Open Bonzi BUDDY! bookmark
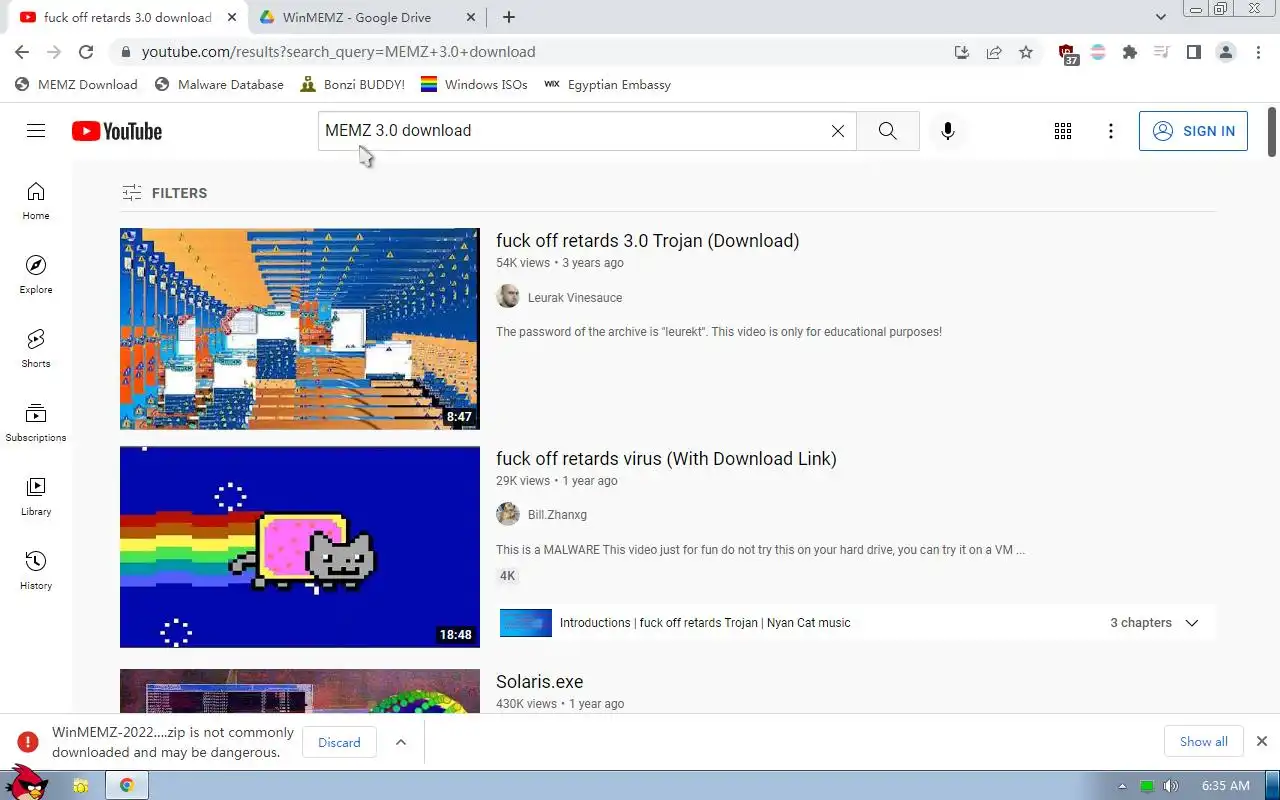The image size is (1280, 800). tap(353, 85)
